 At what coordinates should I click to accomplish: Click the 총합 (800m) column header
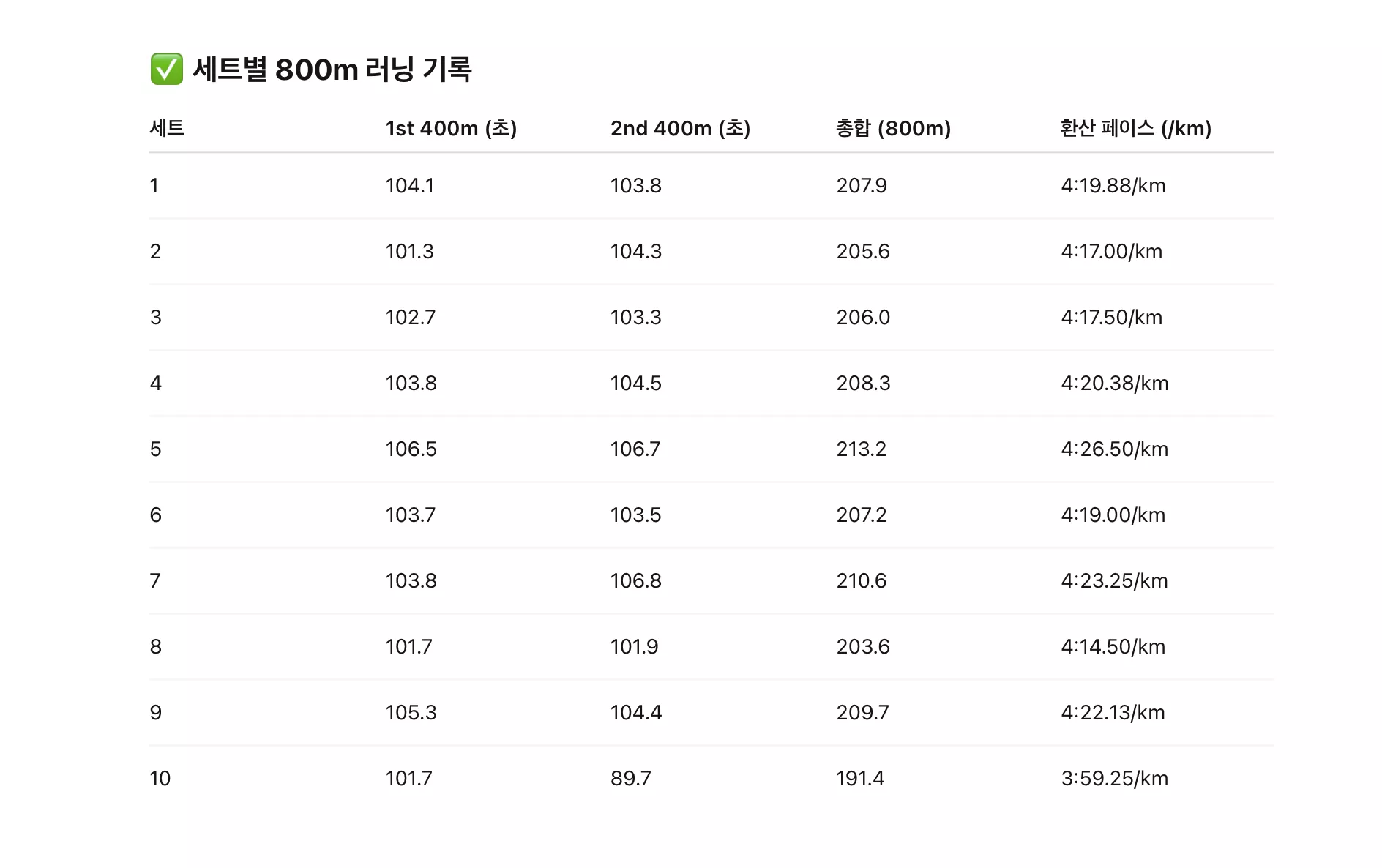893,128
